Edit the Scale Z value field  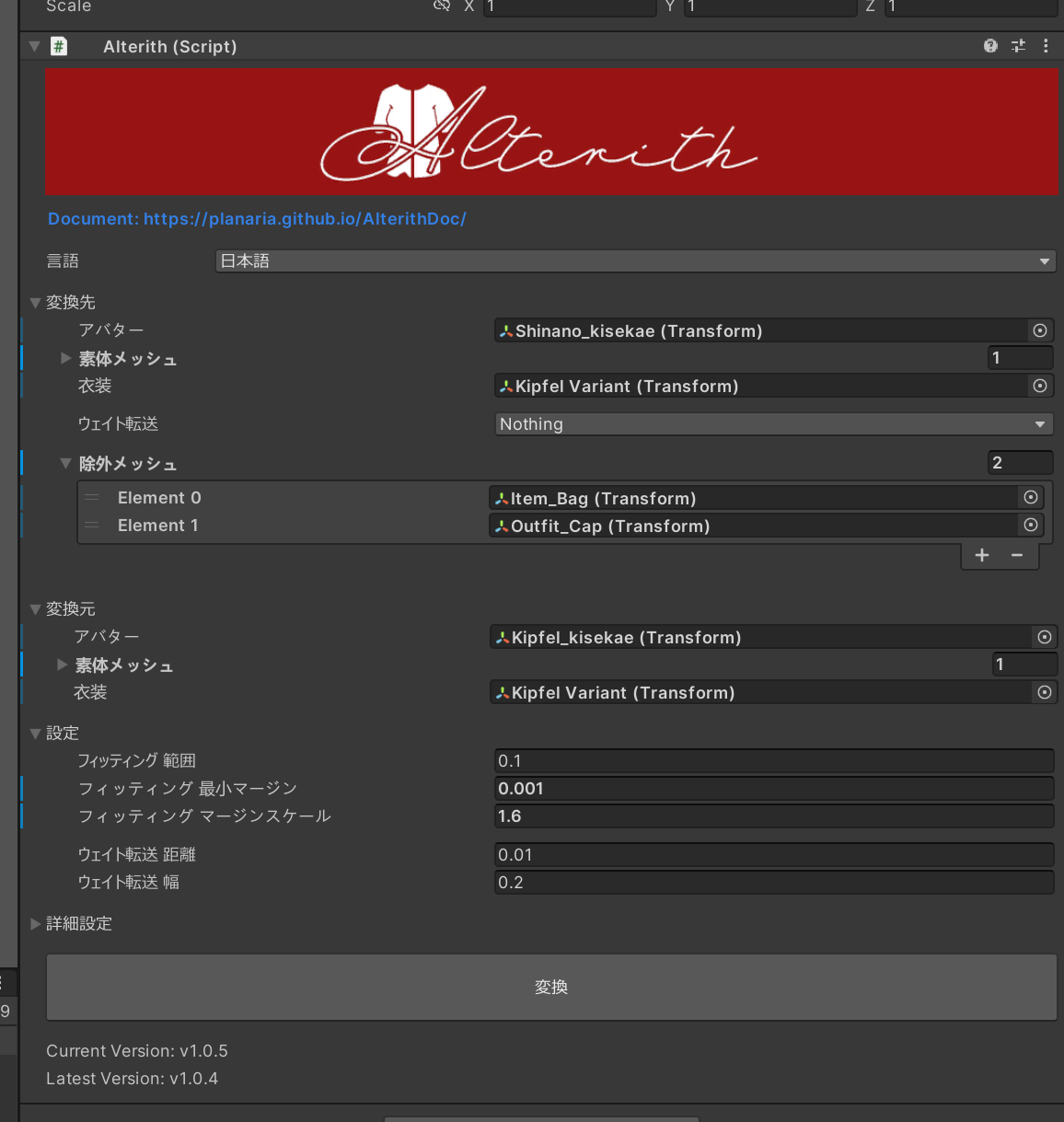coord(971,6)
